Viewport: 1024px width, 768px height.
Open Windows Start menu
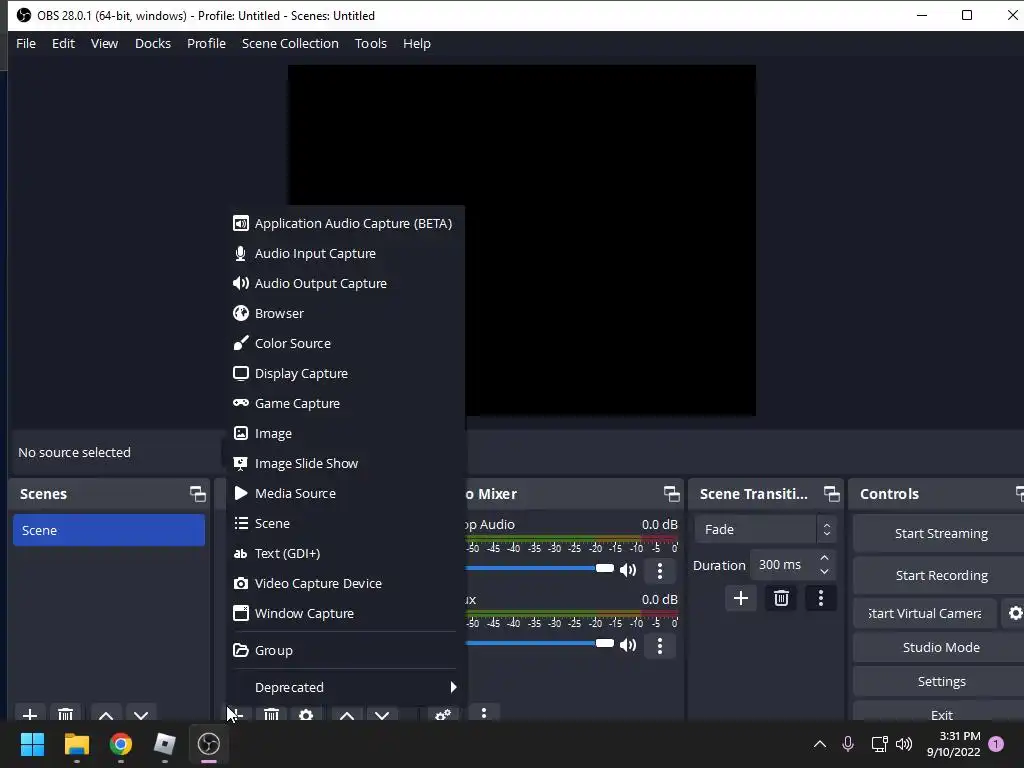pos(33,744)
